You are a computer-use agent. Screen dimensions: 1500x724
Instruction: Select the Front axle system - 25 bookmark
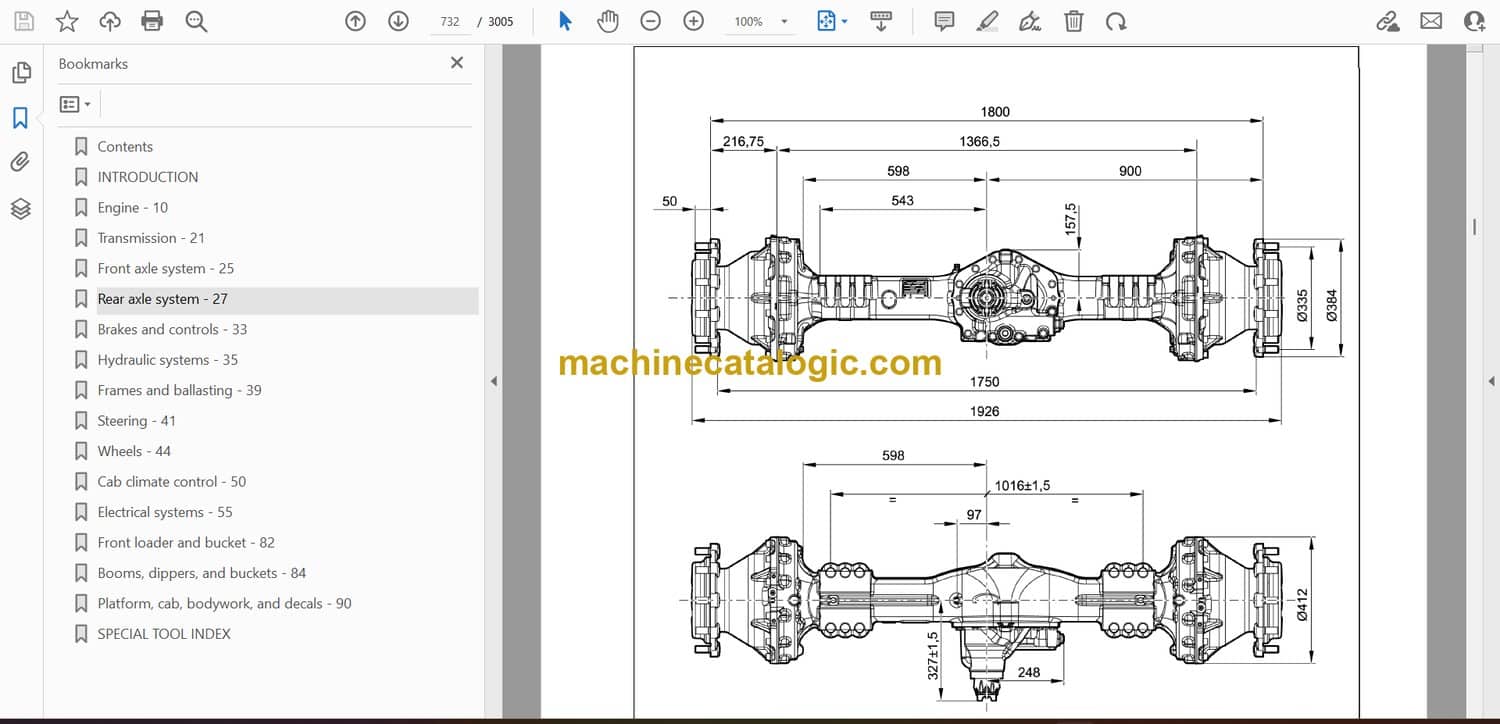[x=166, y=268]
